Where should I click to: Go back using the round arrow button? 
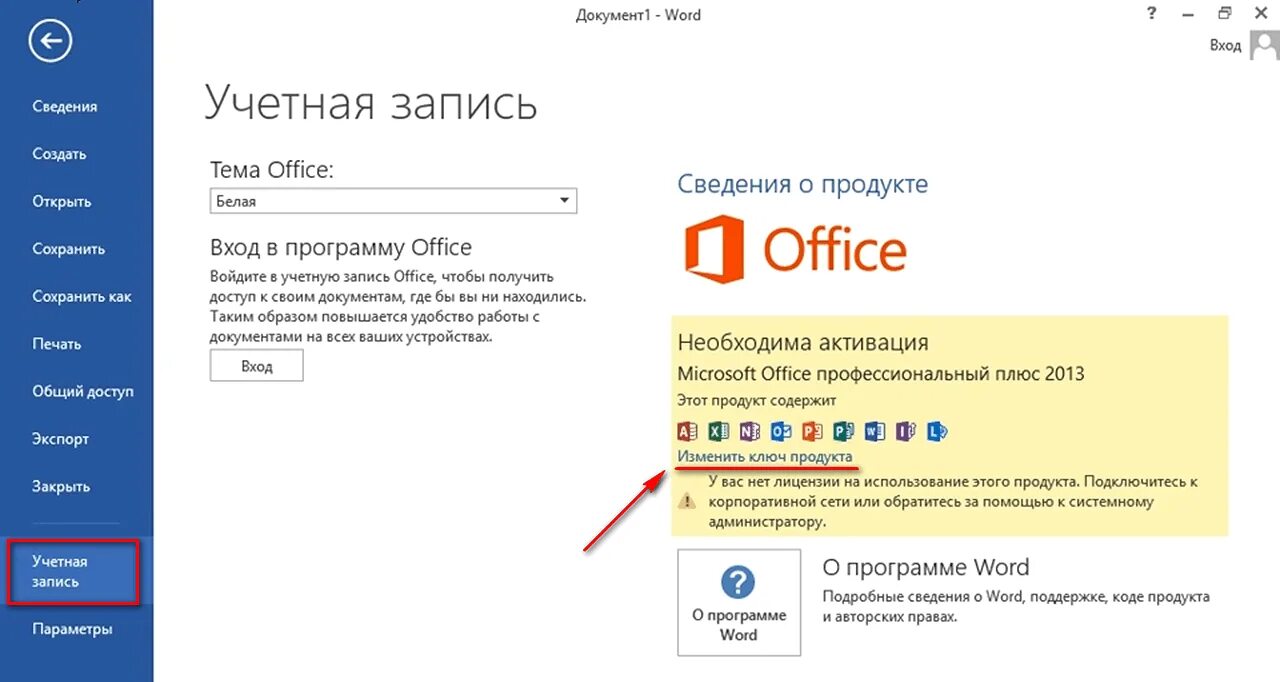51,40
